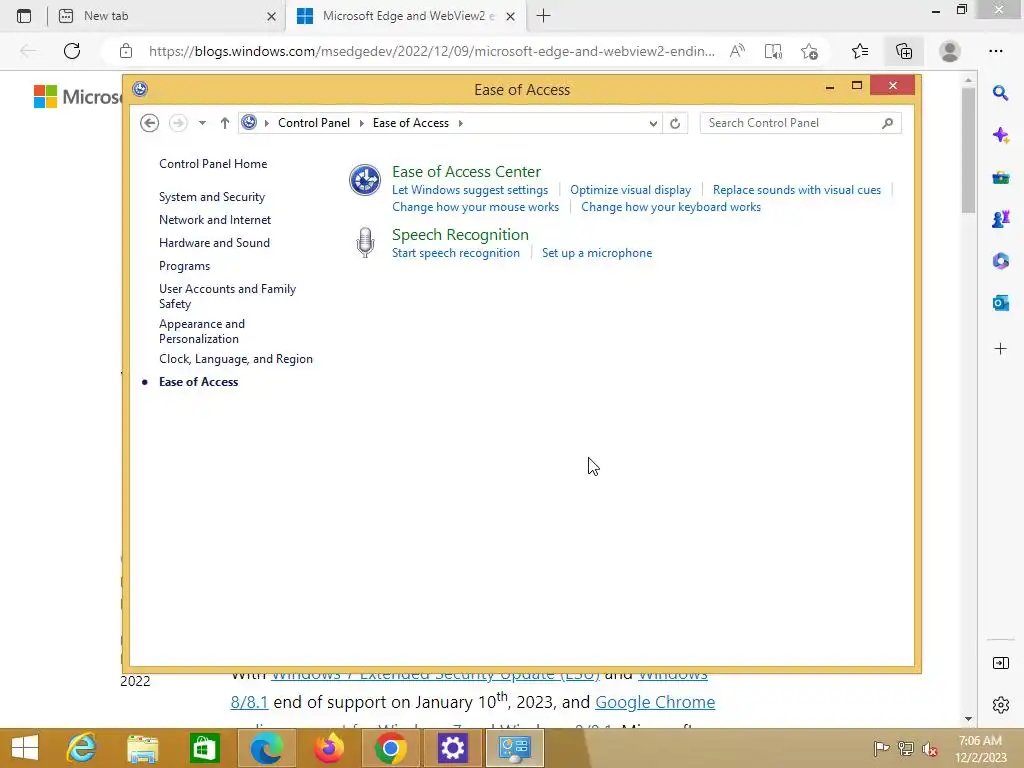Screen dimensions: 1024x768
Task: Open a new Edge tab with plus button
Action: click(x=543, y=16)
